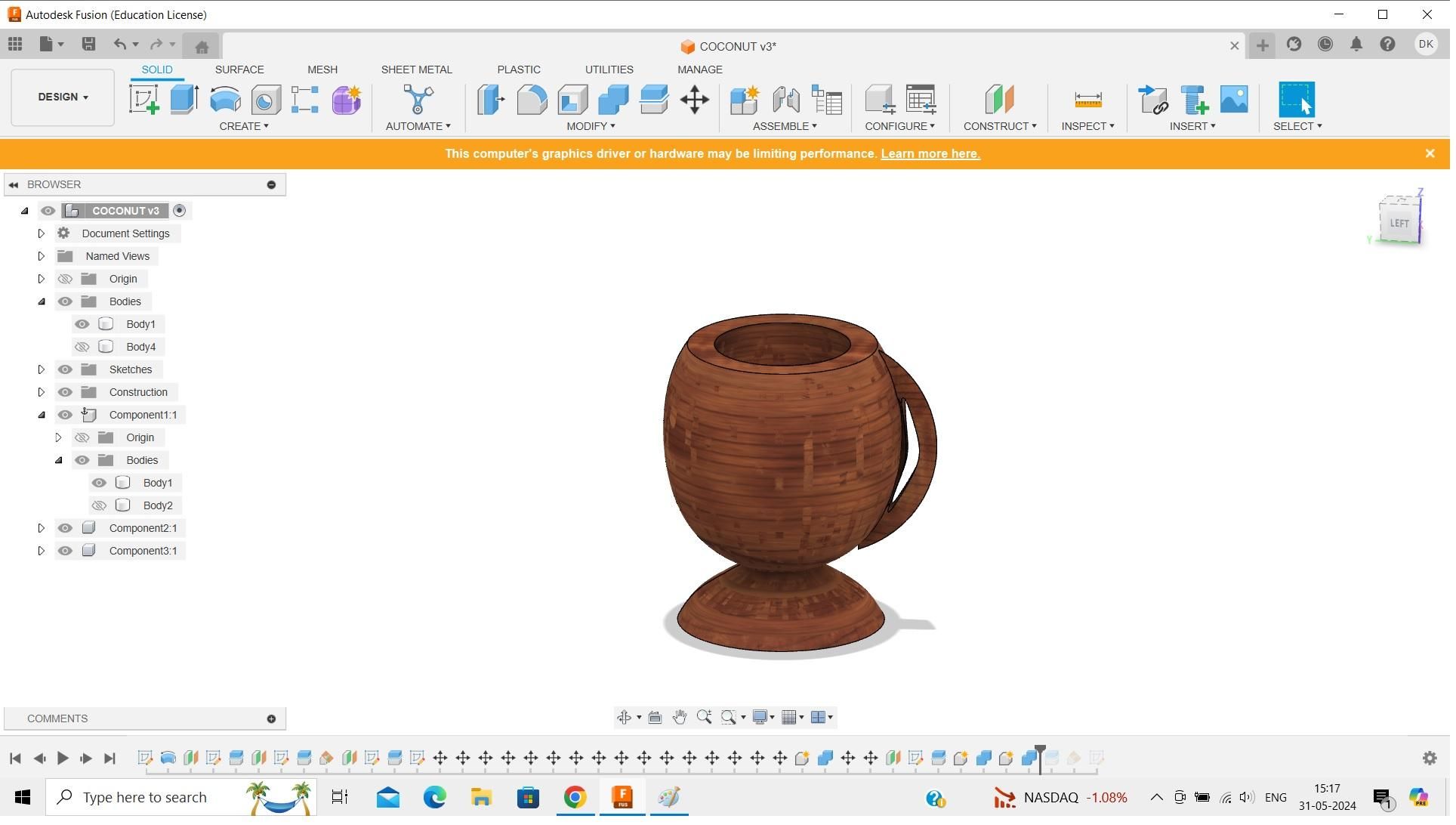This screenshot has height=825, width=1456.
Task: Switch to the PLASTIC tab
Action: pos(519,70)
